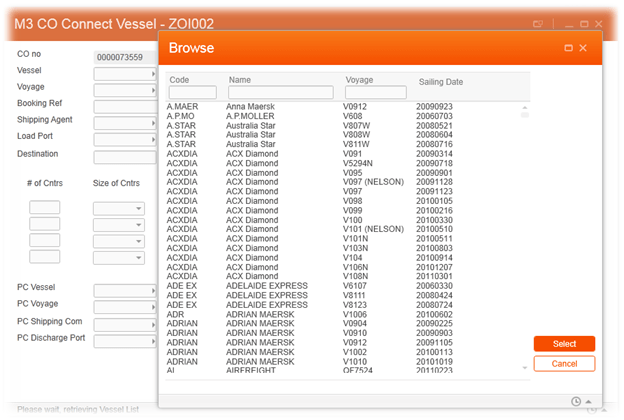
Task: Select ADELAIDE EXPRESS voyage V6107 row
Action: tap(300, 286)
